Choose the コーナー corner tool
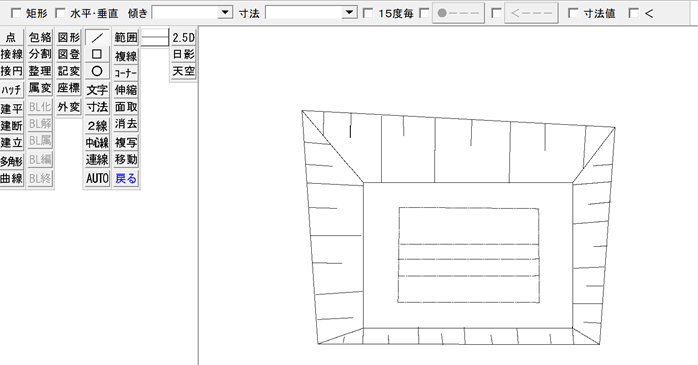This screenshot has width=698, height=365. coord(126,73)
